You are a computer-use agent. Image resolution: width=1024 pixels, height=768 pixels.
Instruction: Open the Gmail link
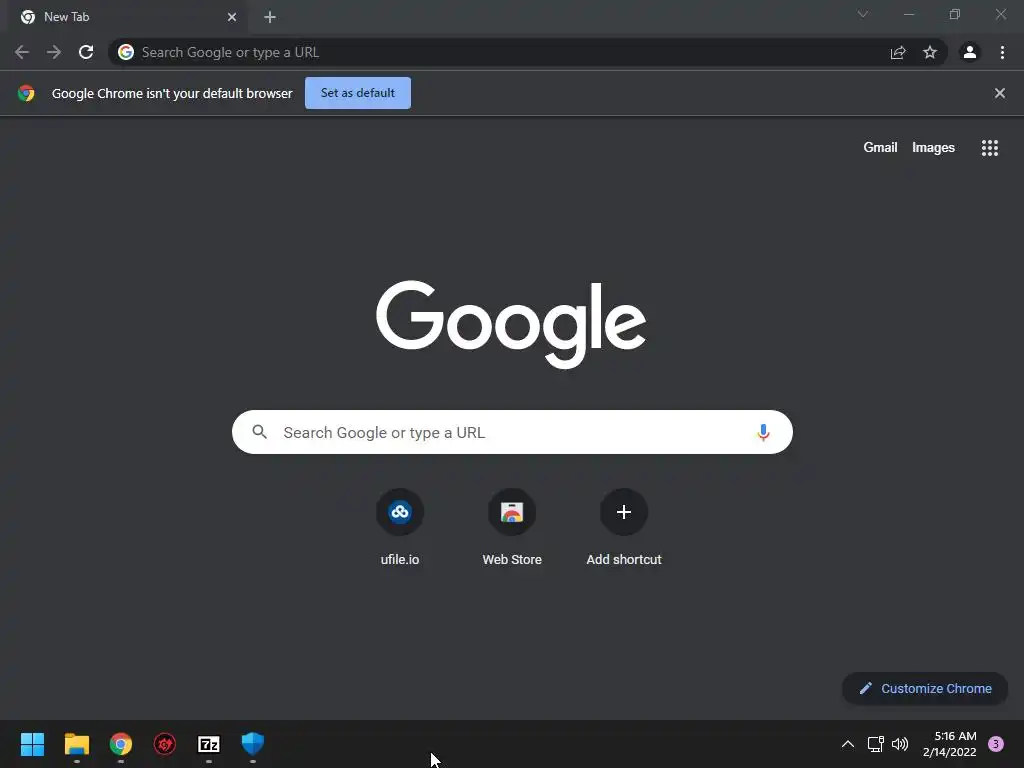(880, 148)
